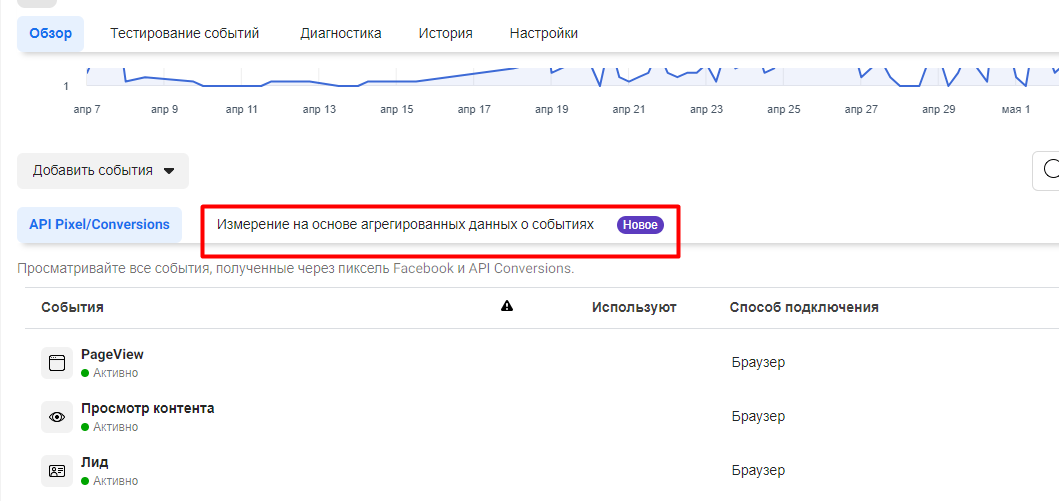Open the Тестирование событий tab

click(184, 33)
